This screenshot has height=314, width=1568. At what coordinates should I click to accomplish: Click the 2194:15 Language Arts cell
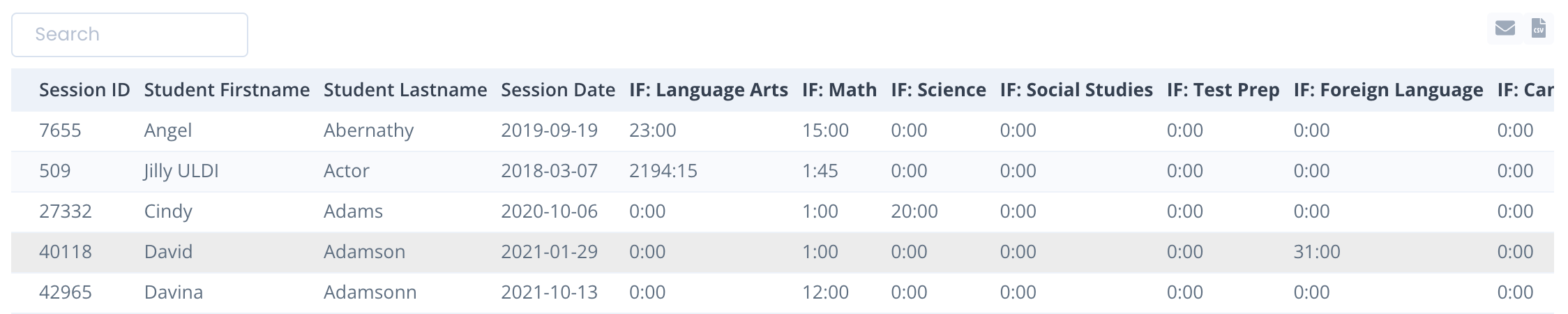(x=663, y=171)
